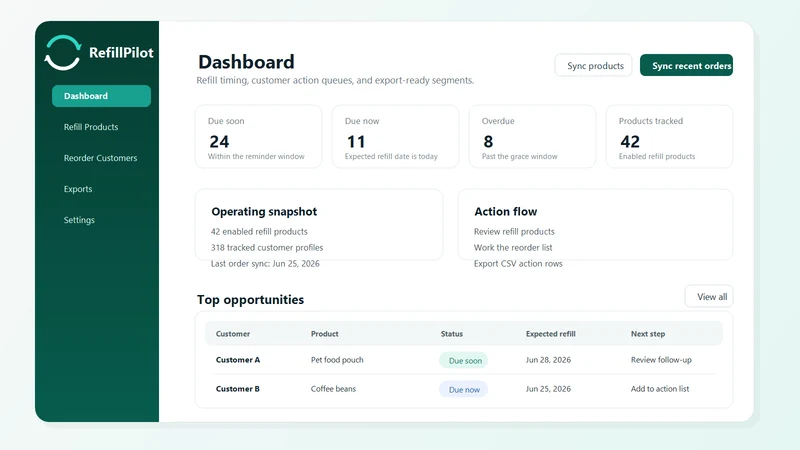This screenshot has width=800, height=450.
Task: Select the Customer B row name
Action: pyautogui.click(x=238, y=389)
